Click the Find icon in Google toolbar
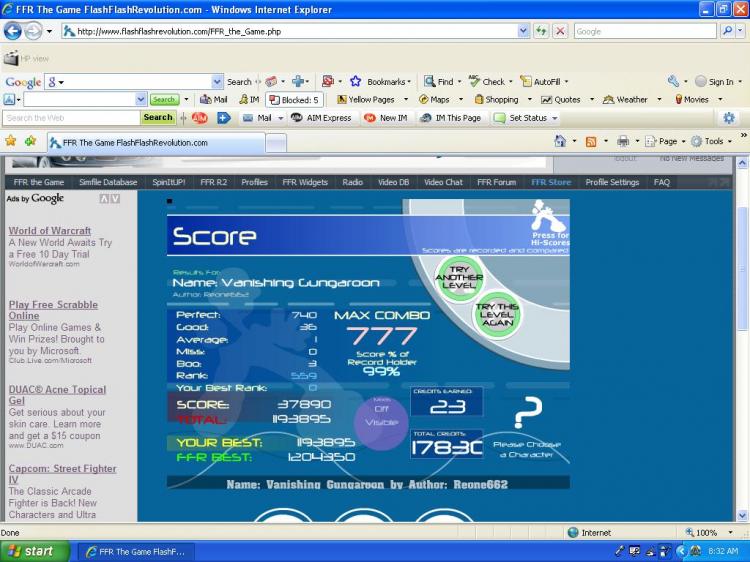Image resolution: width=750 pixels, height=562 pixels. tap(430, 82)
